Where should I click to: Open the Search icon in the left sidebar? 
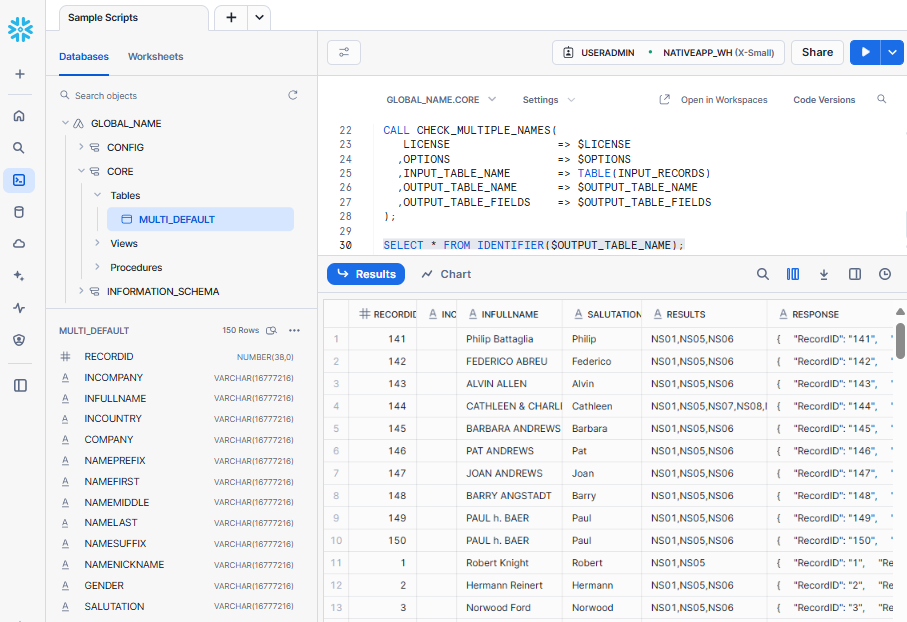coord(19,148)
